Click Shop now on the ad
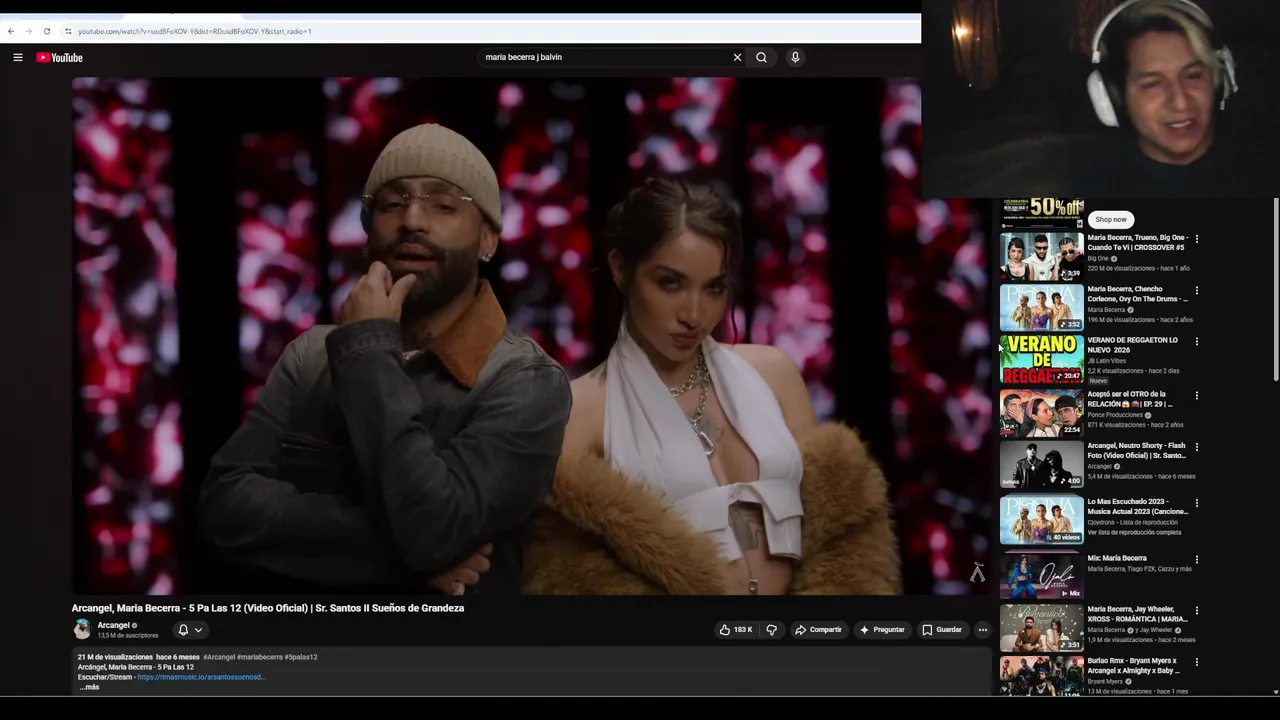Viewport: 1280px width, 720px height. tap(1110, 219)
